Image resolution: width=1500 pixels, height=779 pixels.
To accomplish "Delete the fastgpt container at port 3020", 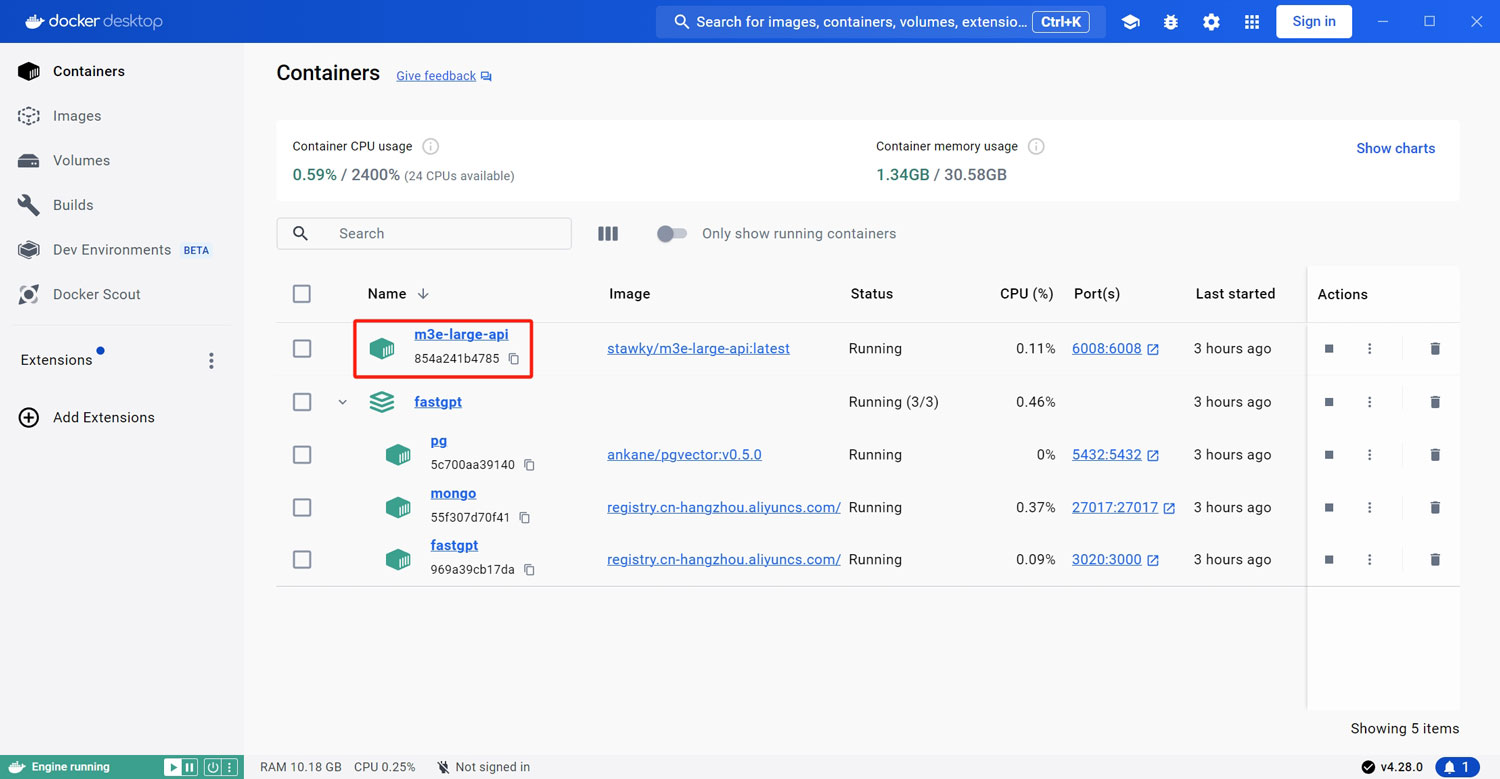I will pos(1435,560).
